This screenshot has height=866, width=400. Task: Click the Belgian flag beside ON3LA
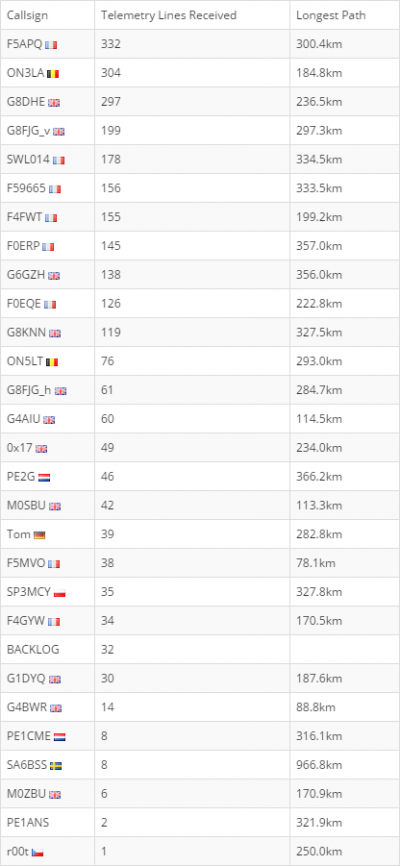click(x=53, y=73)
